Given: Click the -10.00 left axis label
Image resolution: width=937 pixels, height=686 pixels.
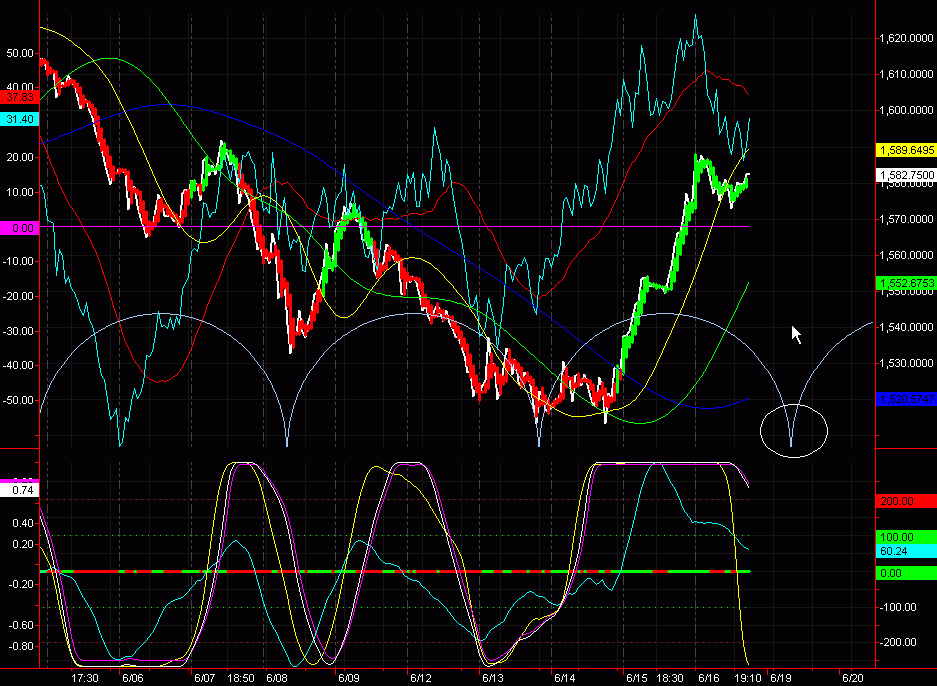Looking at the screenshot, I should coord(18,261).
